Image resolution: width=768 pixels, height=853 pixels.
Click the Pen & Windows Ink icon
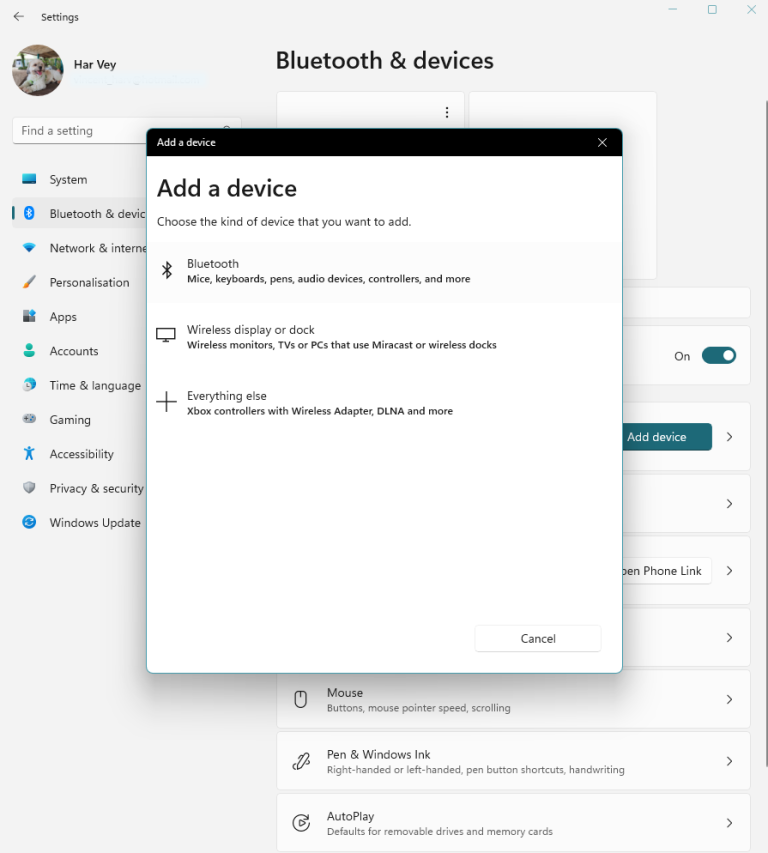click(300, 761)
